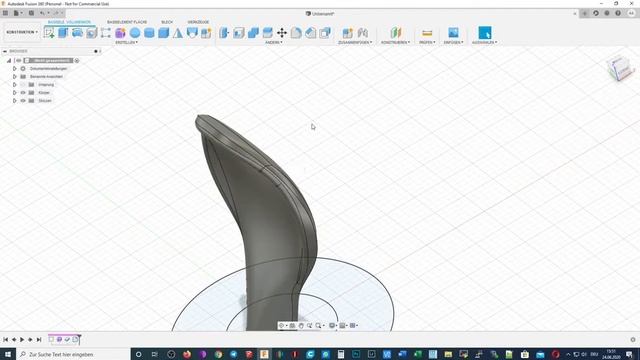Open the AUSWÄHLEN dropdown menu
The height and width of the screenshot is (360, 640).
(484, 42)
